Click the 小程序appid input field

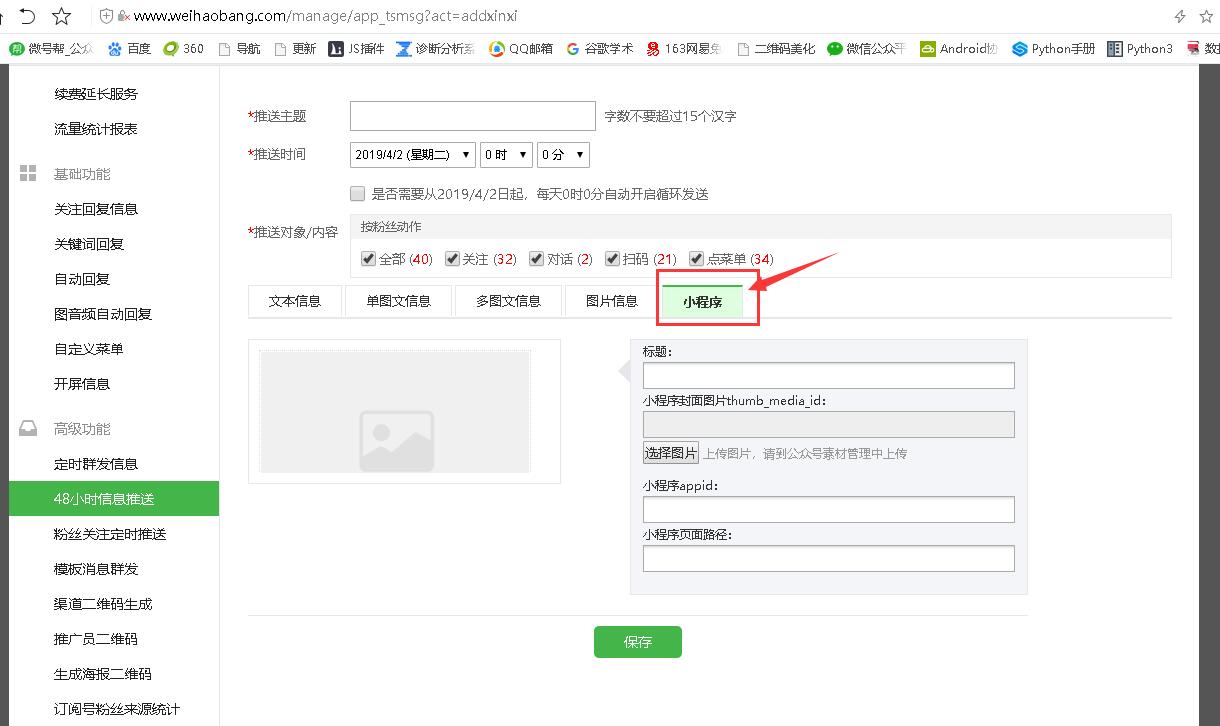point(828,509)
